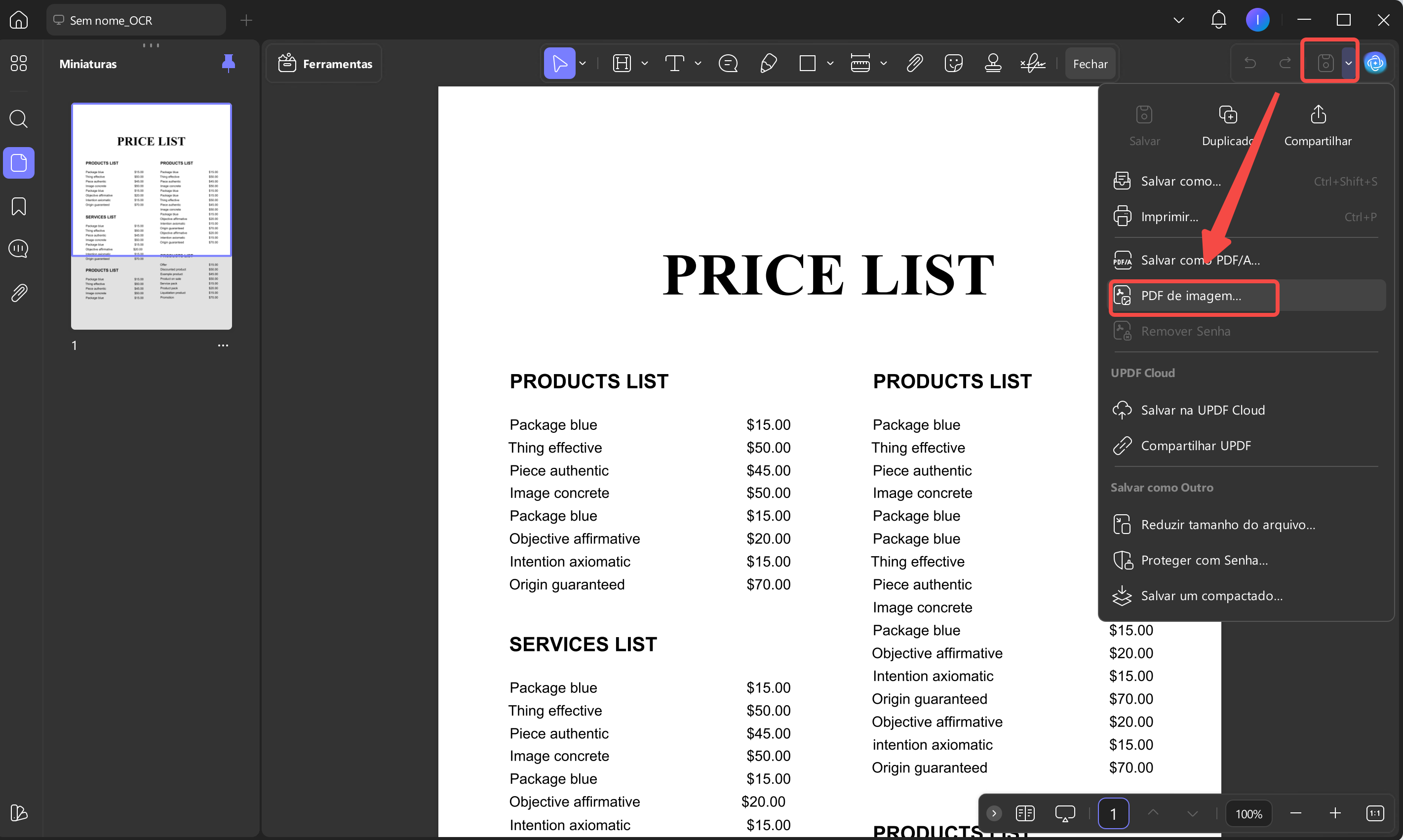Choose Imprimir... menu entry

(1245, 217)
